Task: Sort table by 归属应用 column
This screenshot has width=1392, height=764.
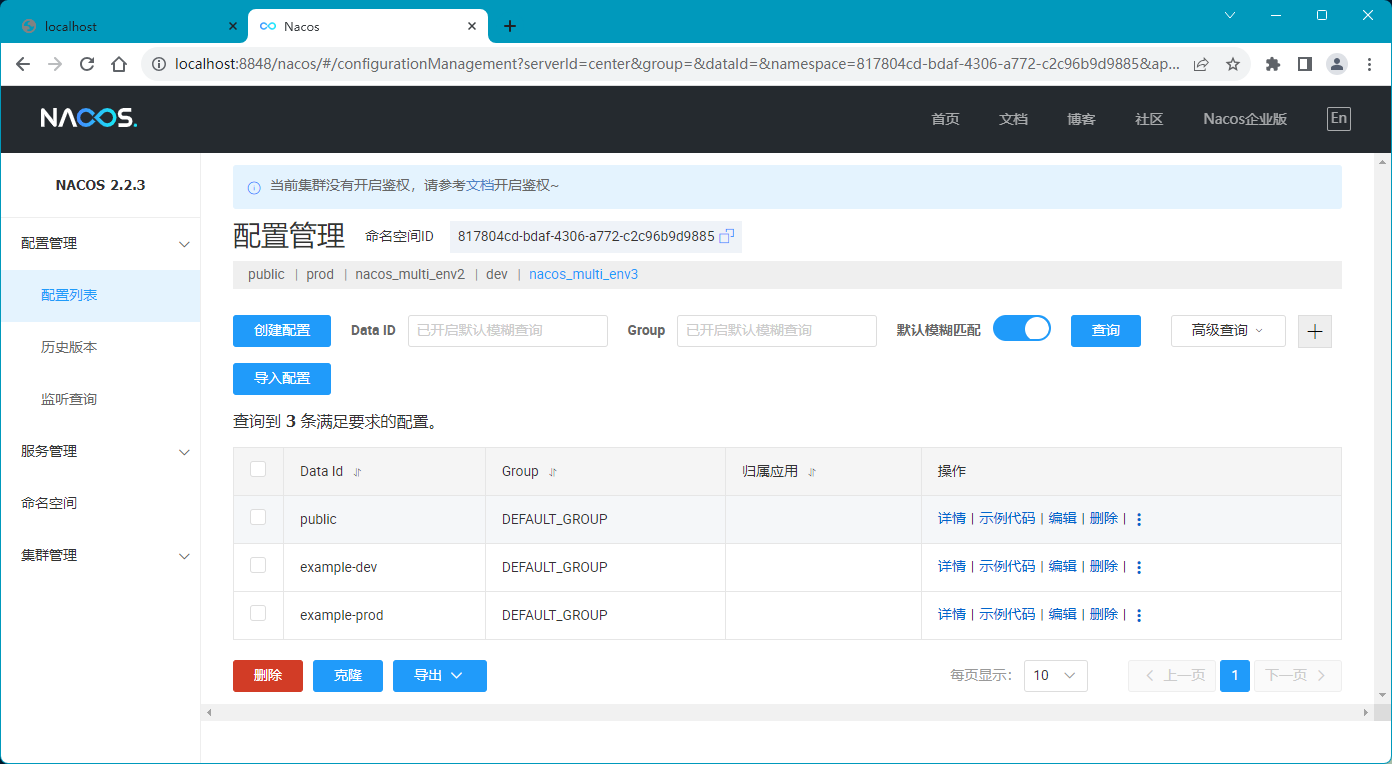Action: click(812, 472)
